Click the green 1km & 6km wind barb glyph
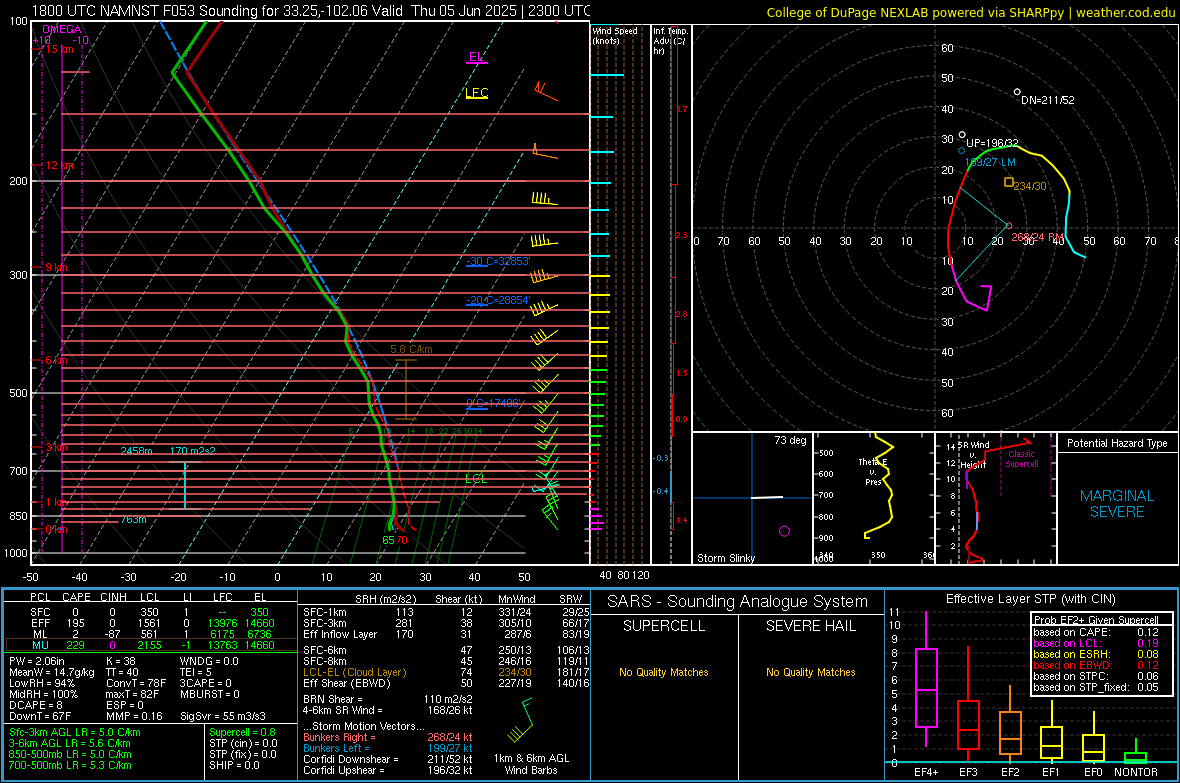Image resolution: width=1180 pixels, height=783 pixels. click(x=522, y=721)
